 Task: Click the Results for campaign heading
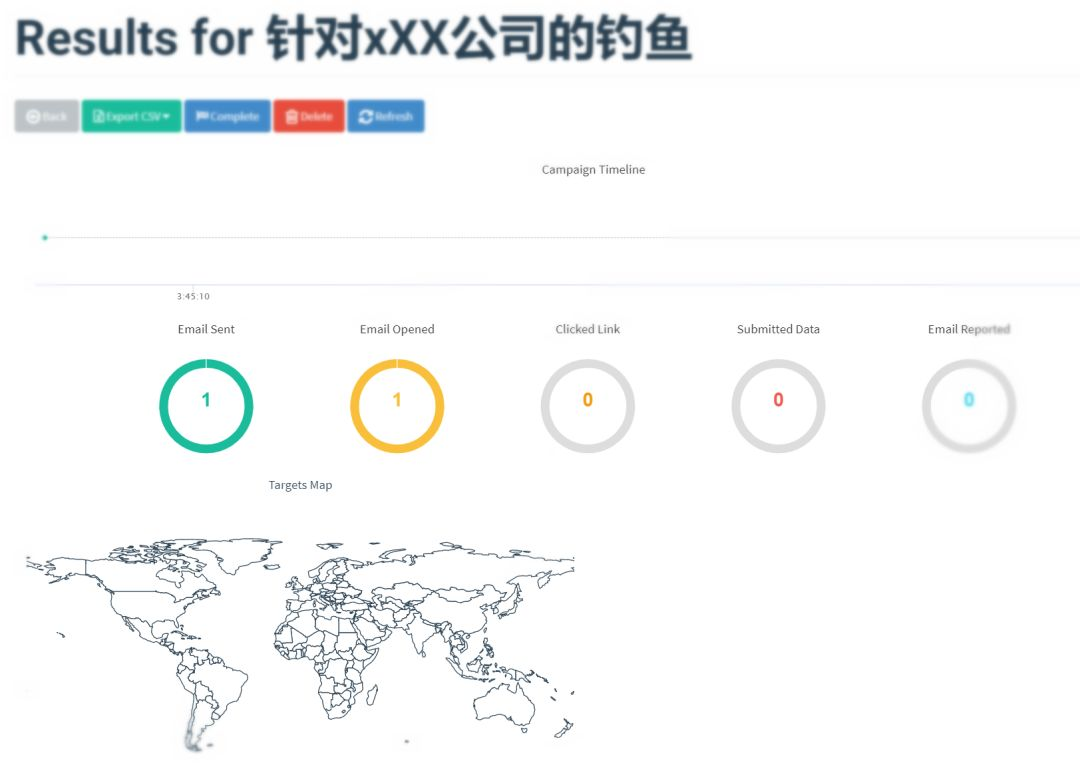coord(353,38)
